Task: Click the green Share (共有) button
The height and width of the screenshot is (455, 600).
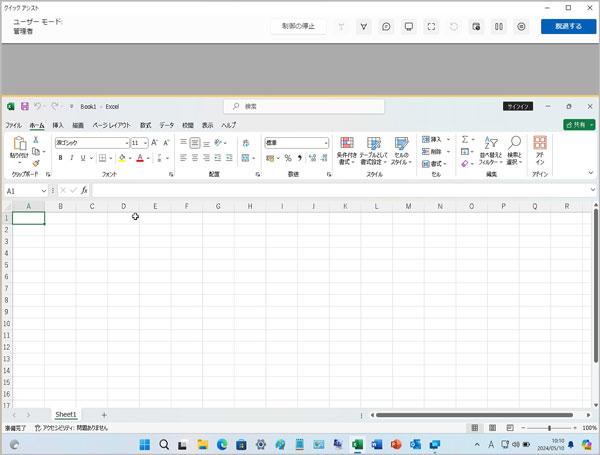Action: point(576,125)
